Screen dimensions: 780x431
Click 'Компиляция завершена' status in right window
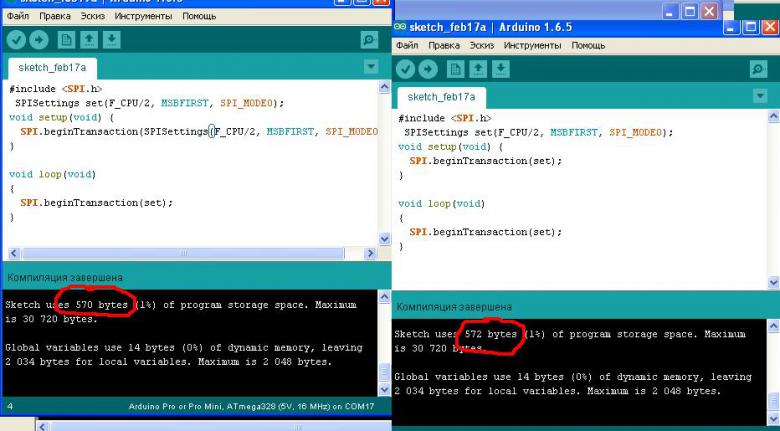[x=454, y=307]
